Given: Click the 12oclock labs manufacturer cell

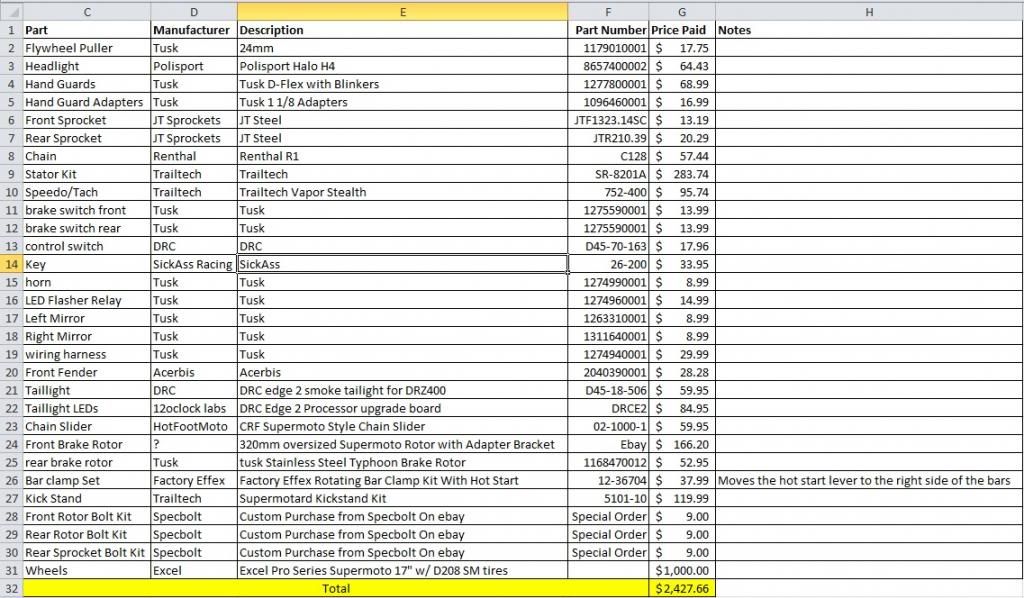Looking at the screenshot, I should pyautogui.click(x=193, y=408).
